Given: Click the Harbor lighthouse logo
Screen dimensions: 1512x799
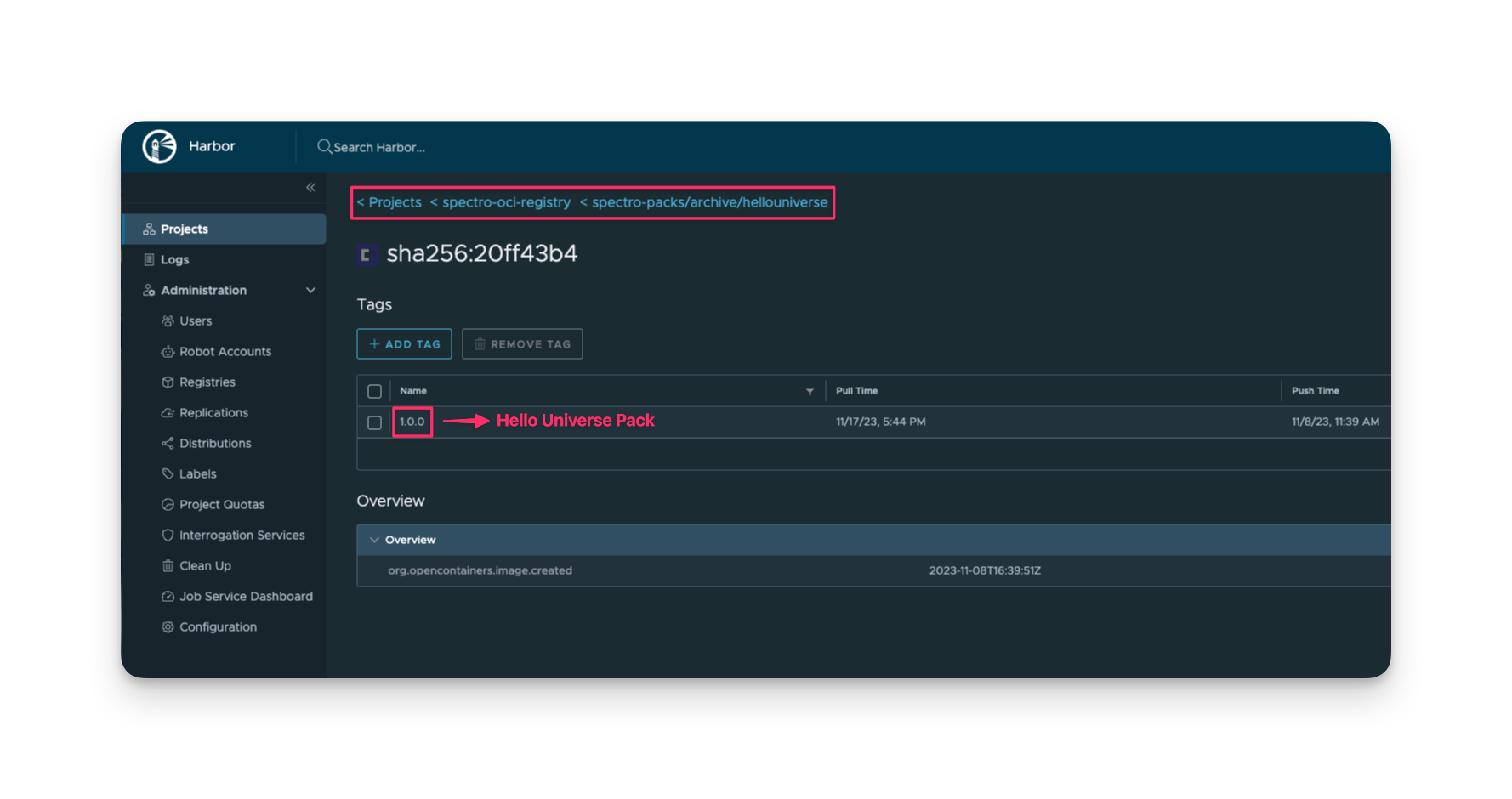Looking at the screenshot, I should [159, 146].
